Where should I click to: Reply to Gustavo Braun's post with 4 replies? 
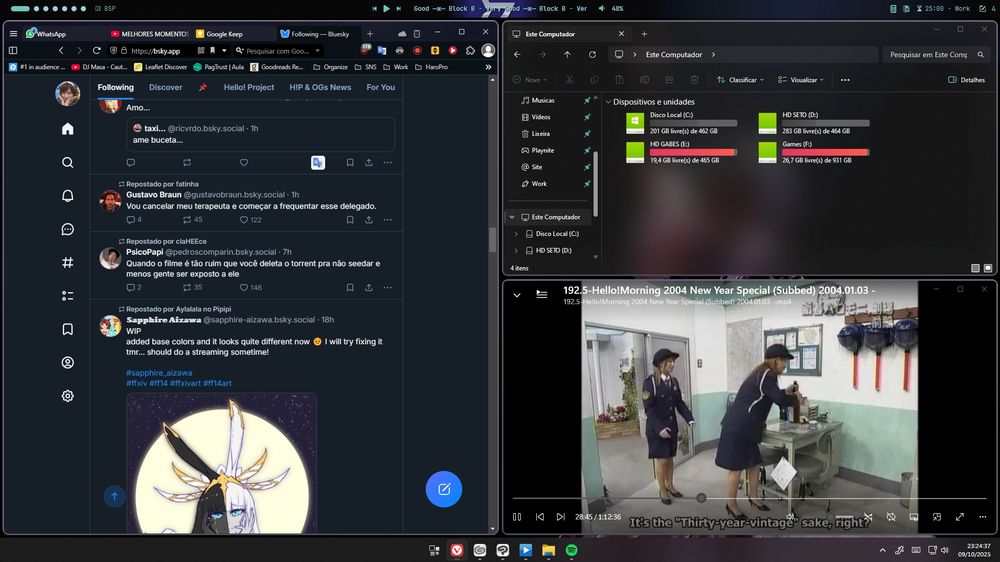(131, 219)
